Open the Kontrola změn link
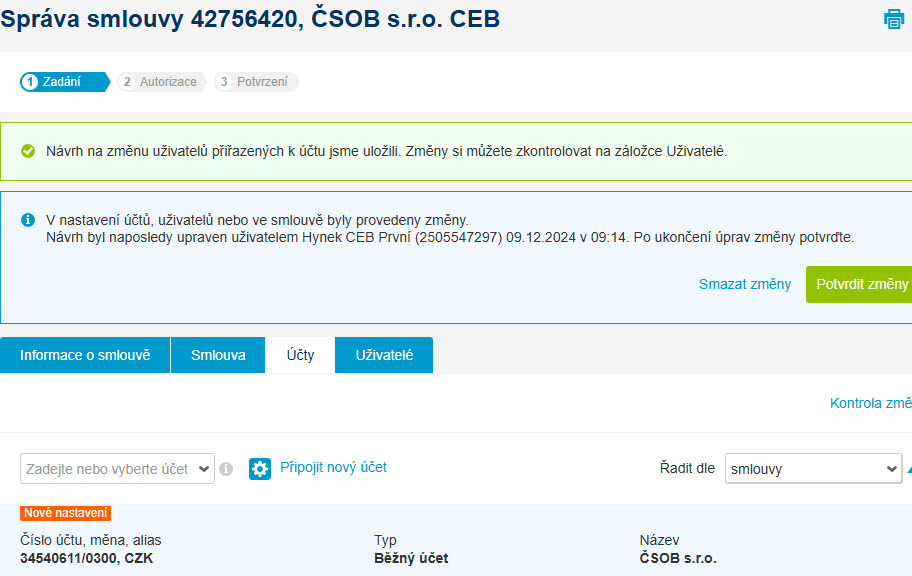This screenshot has height=576, width=912. click(x=870, y=403)
